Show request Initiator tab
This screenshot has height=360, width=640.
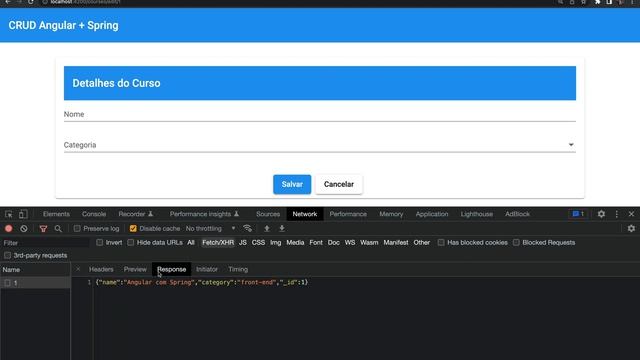tap(207, 269)
